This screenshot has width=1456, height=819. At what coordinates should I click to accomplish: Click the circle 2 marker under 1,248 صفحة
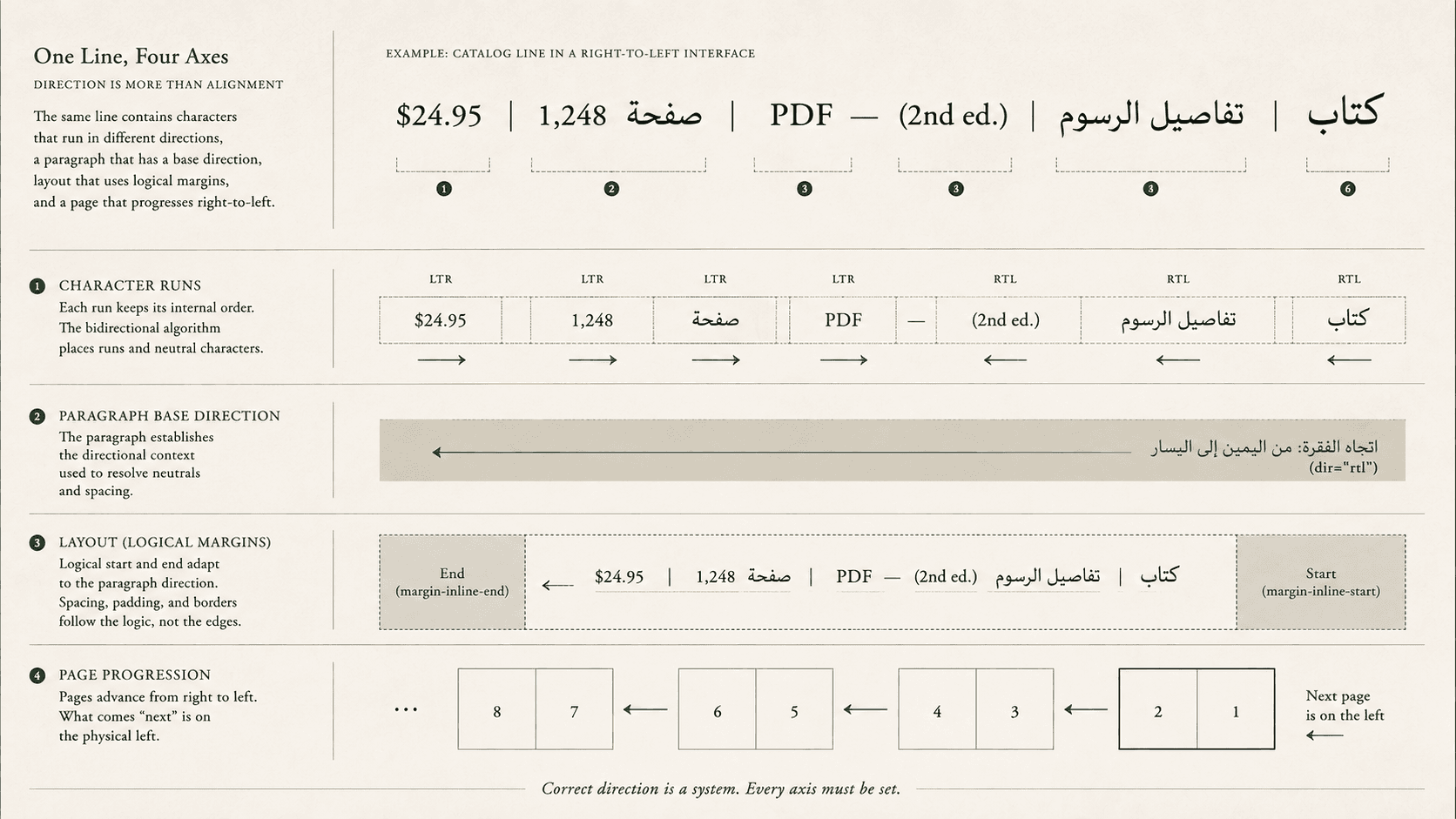coord(612,189)
